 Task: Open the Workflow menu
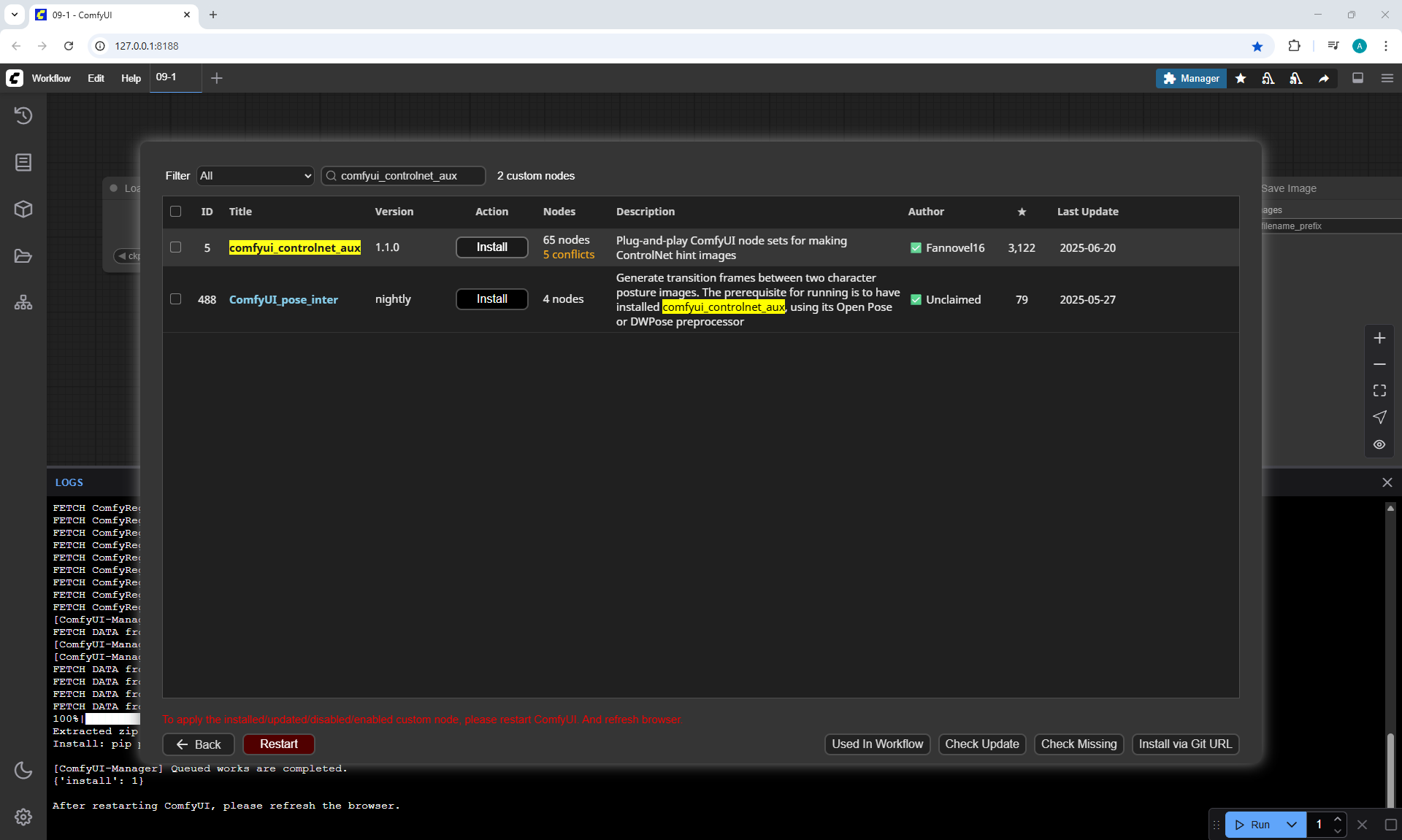(x=51, y=78)
